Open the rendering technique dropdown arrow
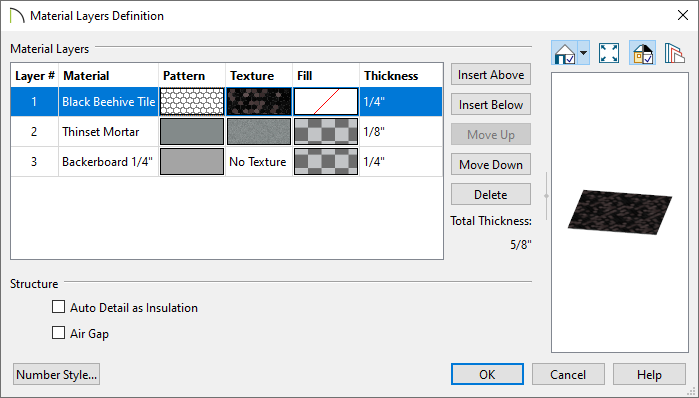The width and height of the screenshot is (699, 398). (x=584, y=53)
